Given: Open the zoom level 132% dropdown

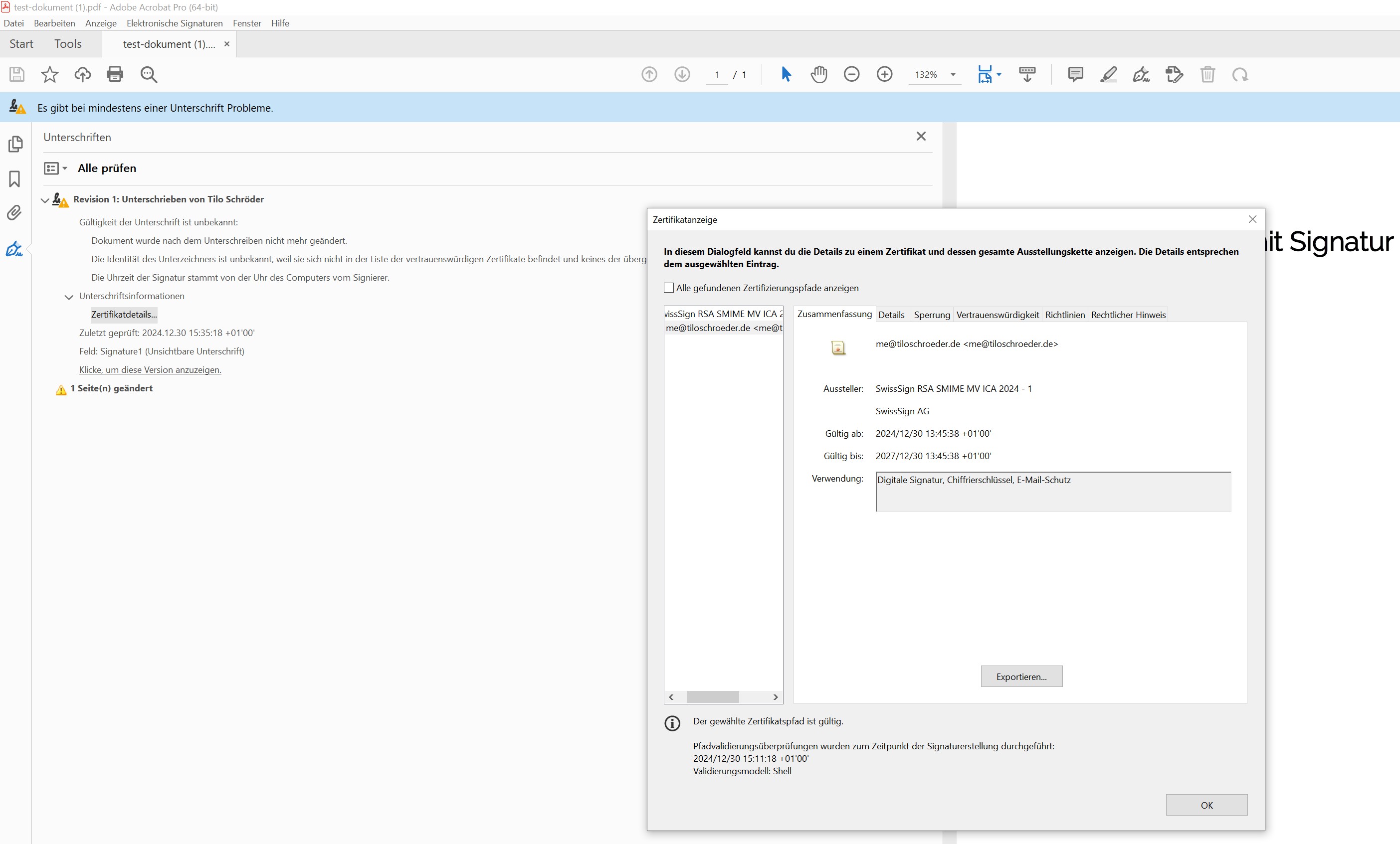Looking at the screenshot, I should [953, 74].
